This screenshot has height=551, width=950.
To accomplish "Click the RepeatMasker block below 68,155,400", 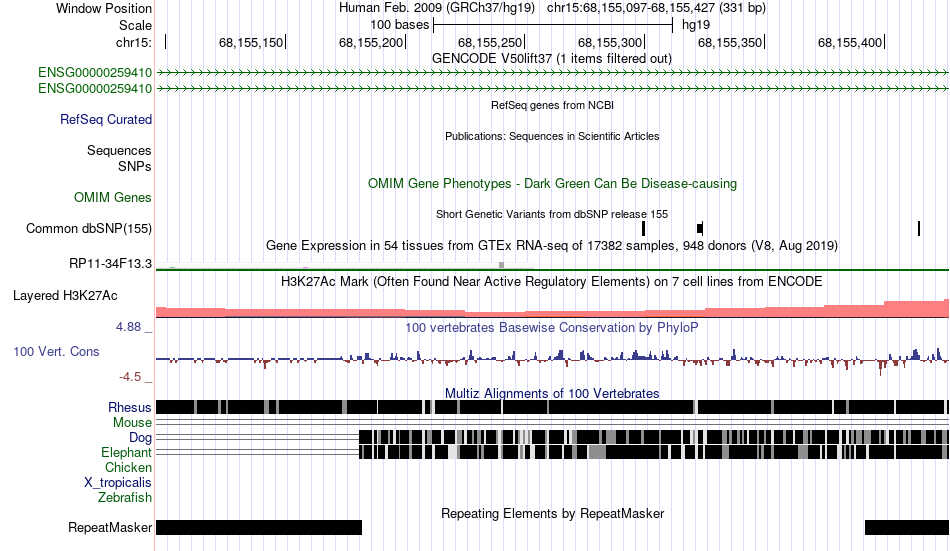I will pos(906,527).
